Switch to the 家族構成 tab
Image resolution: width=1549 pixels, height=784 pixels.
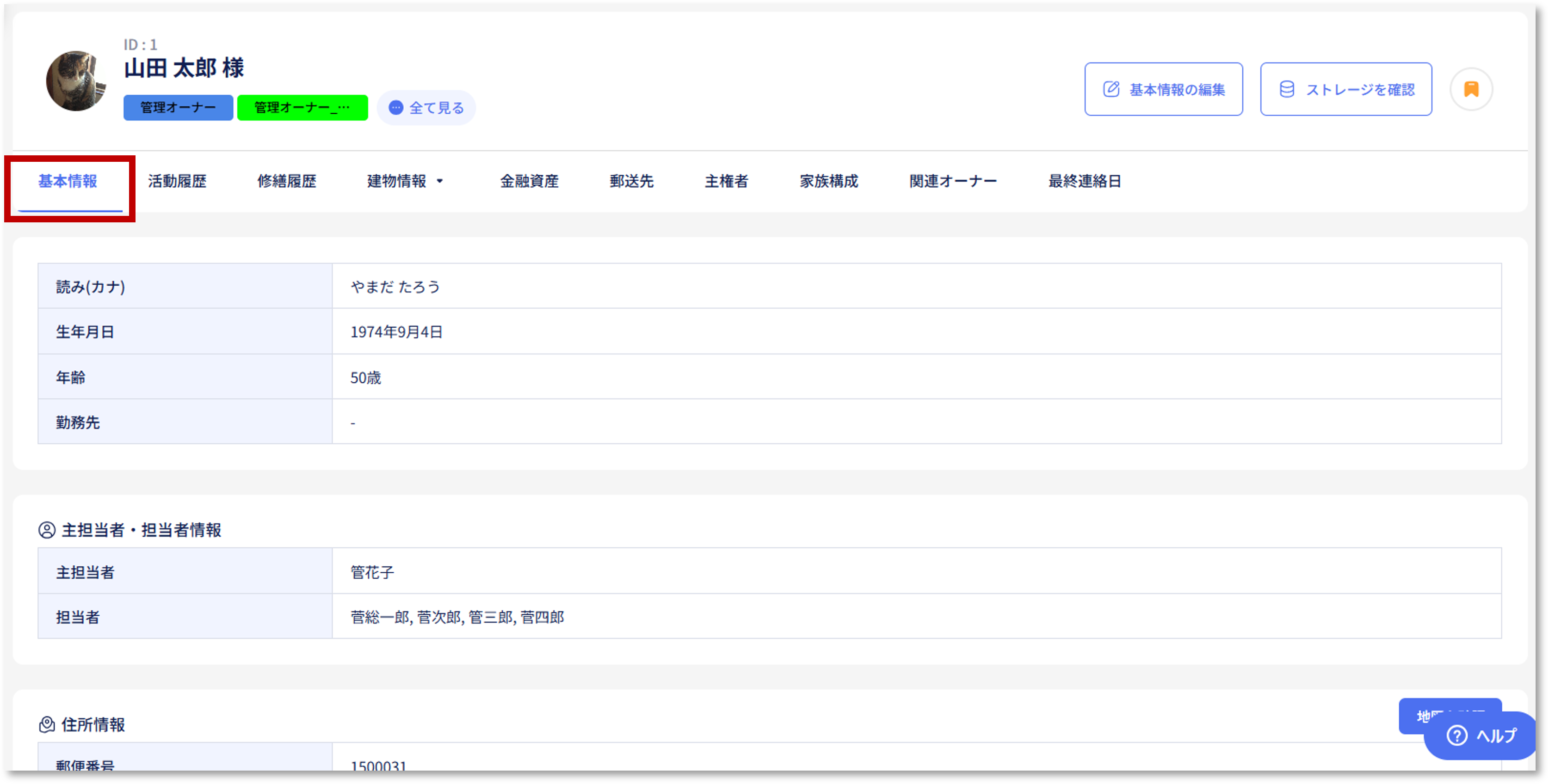[829, 181]
